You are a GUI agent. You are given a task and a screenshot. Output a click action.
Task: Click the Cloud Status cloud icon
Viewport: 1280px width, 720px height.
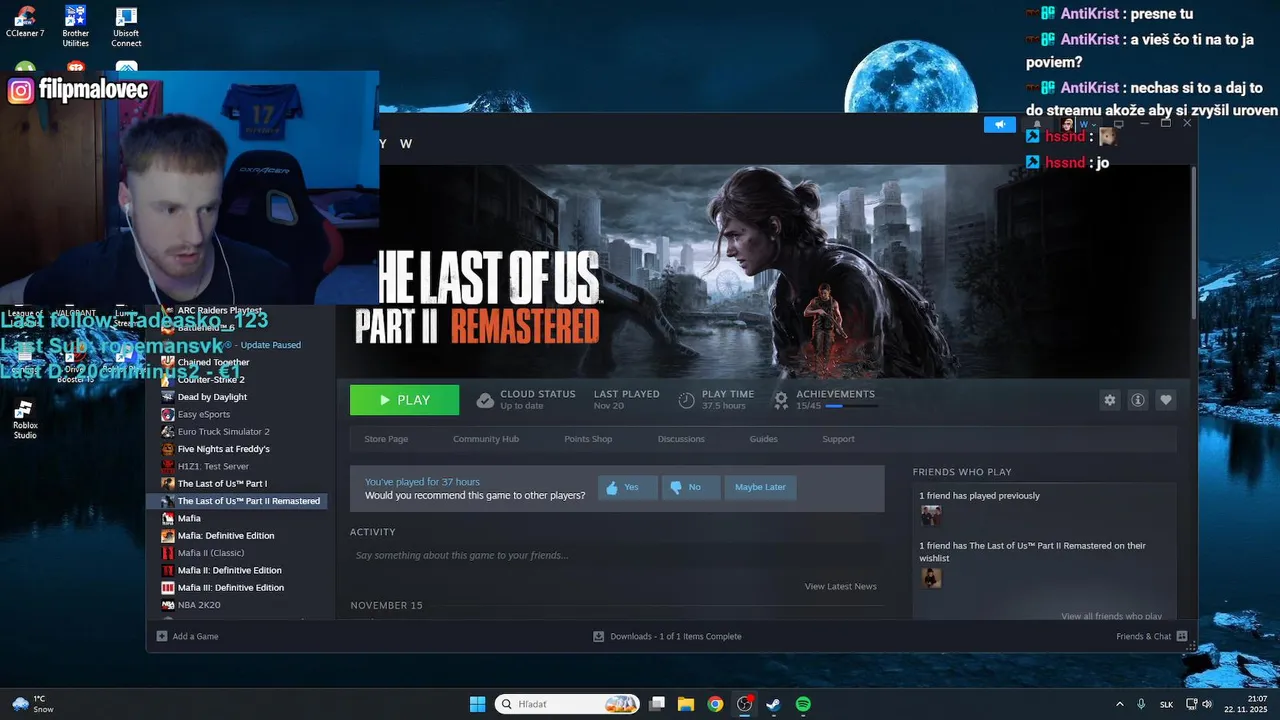[x=485, y=400]
